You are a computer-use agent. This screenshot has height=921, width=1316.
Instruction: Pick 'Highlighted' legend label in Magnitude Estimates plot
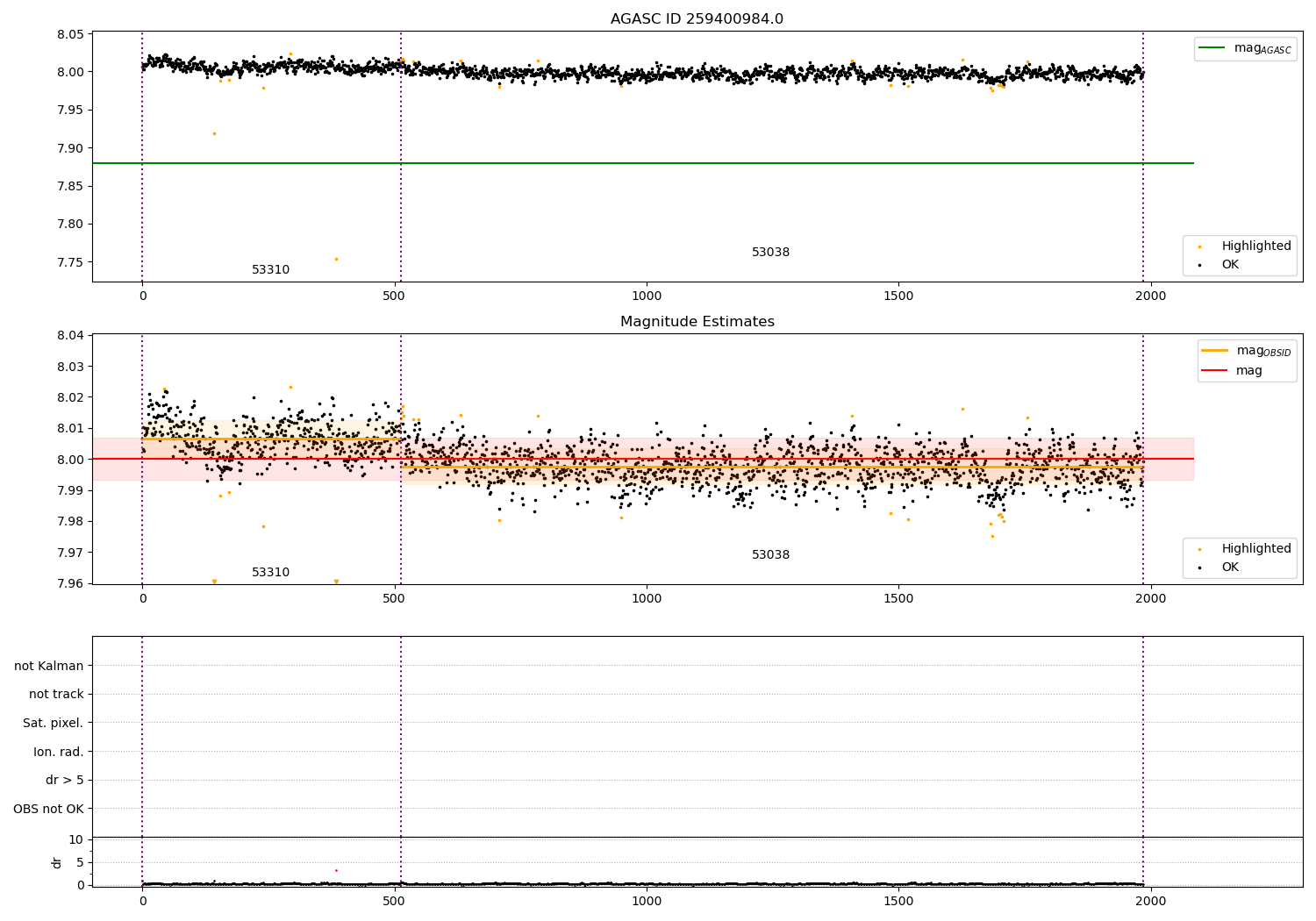(x=1256, y=549)
